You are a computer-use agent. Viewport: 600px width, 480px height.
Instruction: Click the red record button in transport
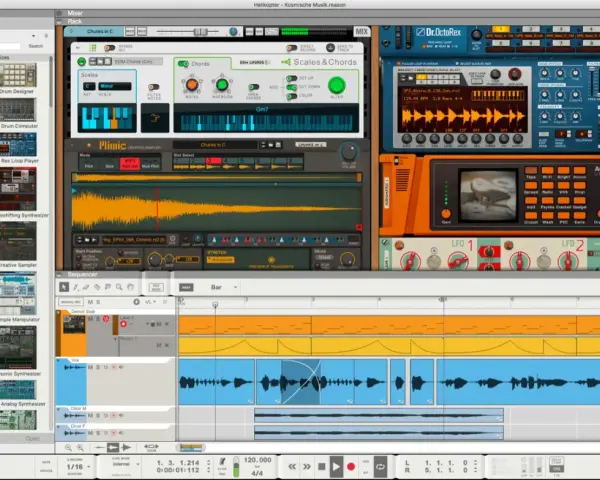point(351,466)
